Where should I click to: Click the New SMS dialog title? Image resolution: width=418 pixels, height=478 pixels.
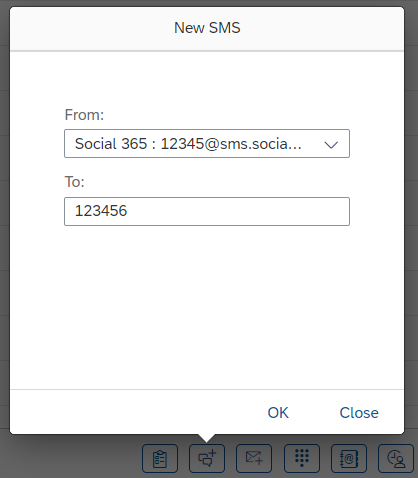tap(207, 28)
